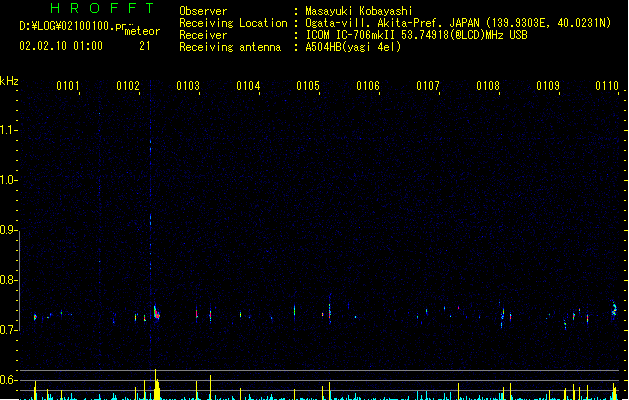Click the meteor echo near marker 0110
Screen dimensions: 629x400
(614, 309)
